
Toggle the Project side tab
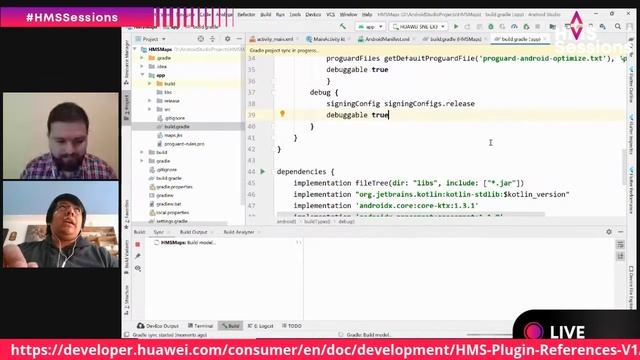[x=127, y=107]
